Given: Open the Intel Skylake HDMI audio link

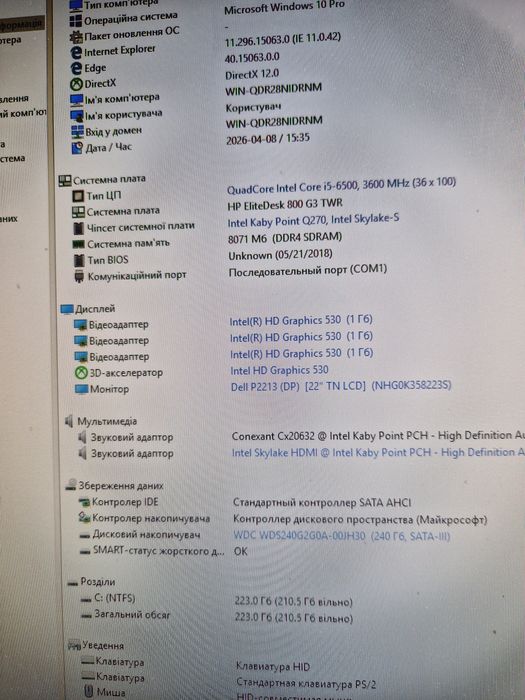Looking at the screenshot, I should (x=378, y=453).
